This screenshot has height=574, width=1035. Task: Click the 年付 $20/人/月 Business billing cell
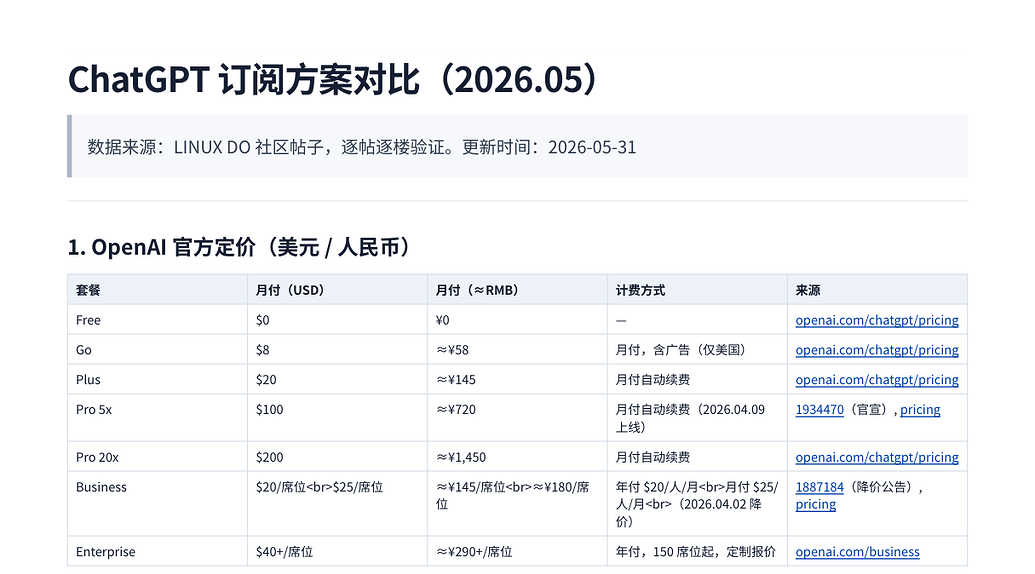[x=697, y=503]
